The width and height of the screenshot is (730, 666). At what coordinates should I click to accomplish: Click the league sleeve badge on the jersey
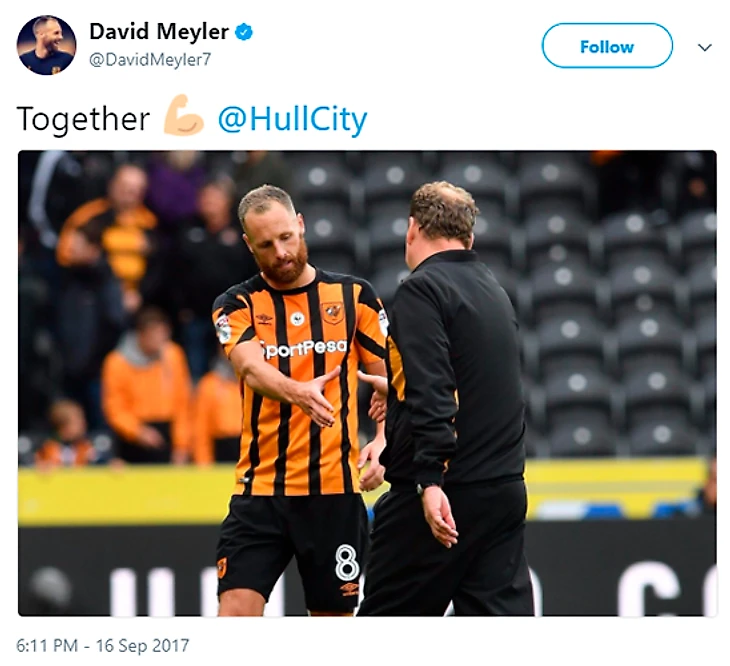(x=223, y=328)
